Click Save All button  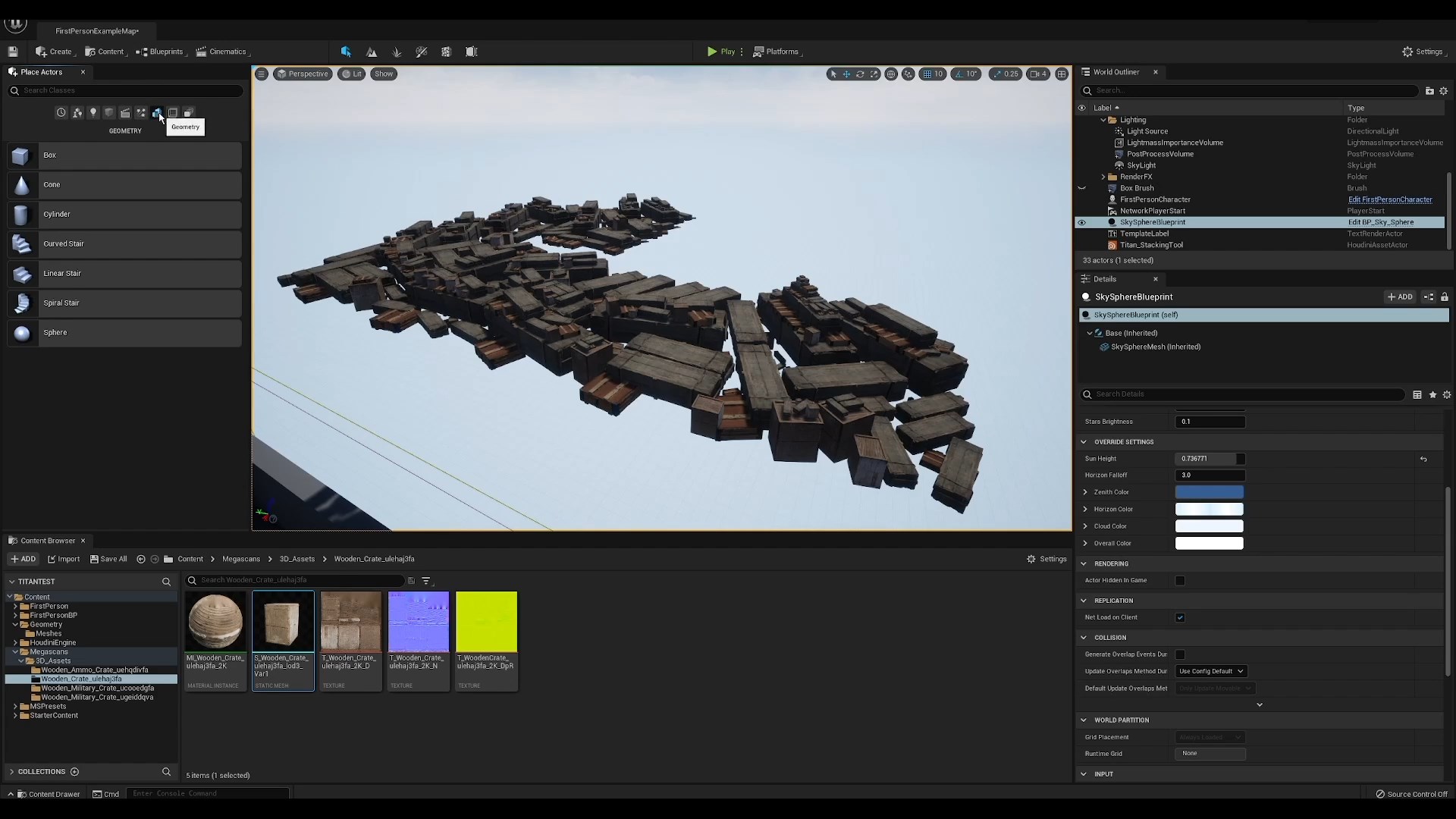[108, 559]
